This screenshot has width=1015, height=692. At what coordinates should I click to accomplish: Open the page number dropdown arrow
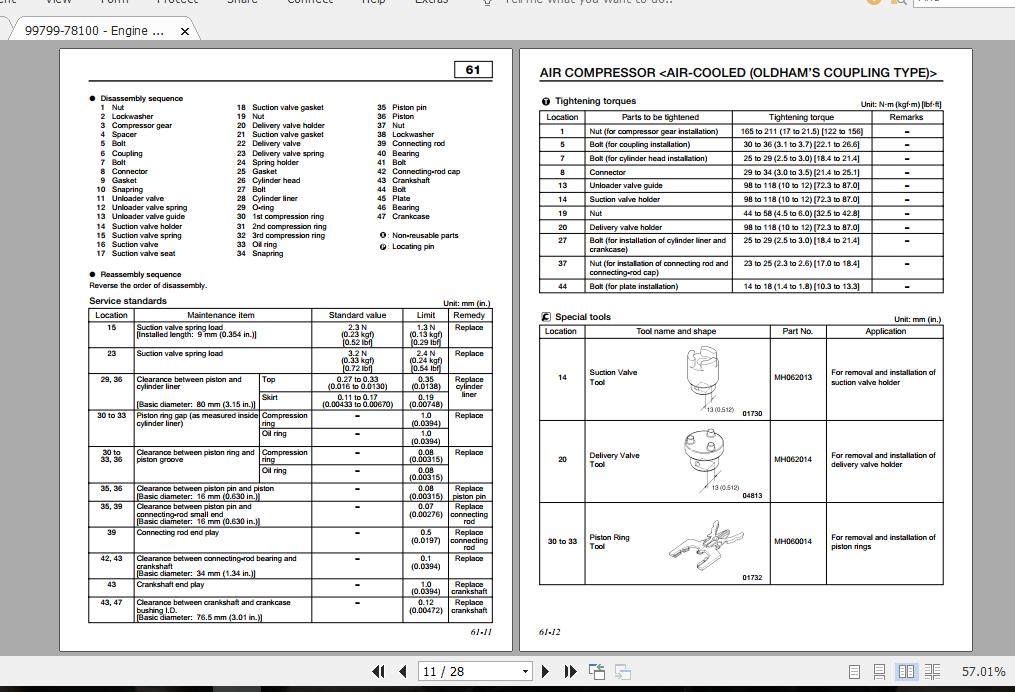tap(525, 671)
